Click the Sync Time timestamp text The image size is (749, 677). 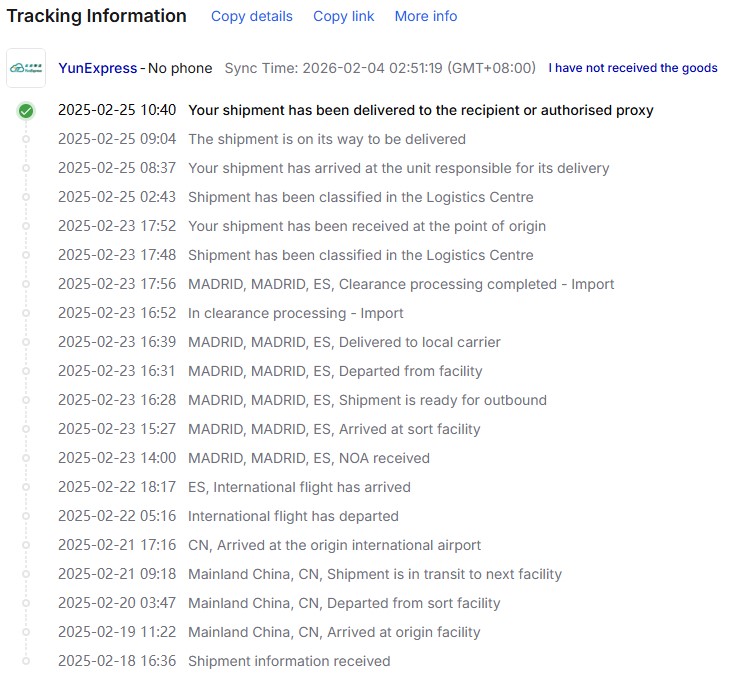(x=382, y=68)
